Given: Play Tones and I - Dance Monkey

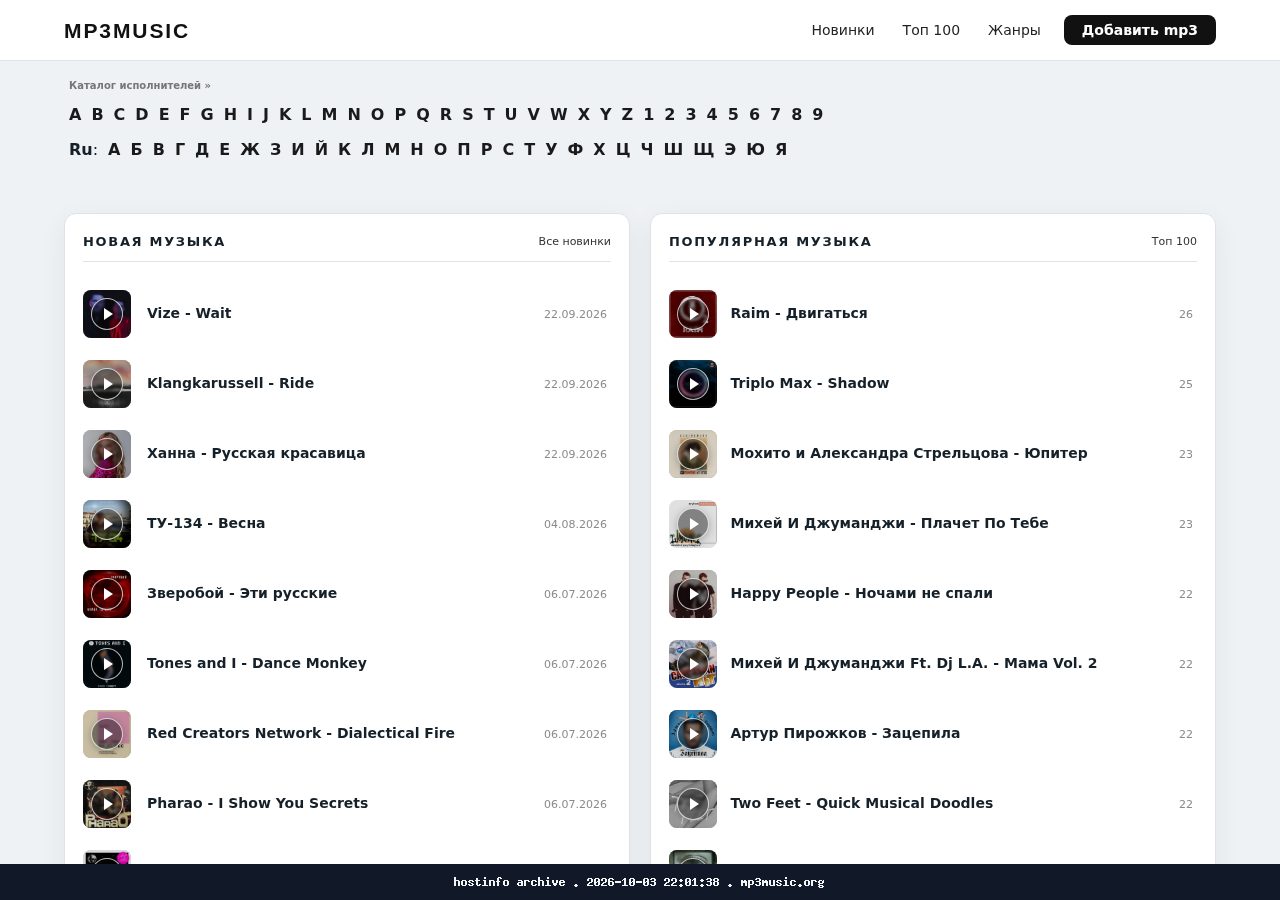Looking at the screenshot, I should [107, 664].
